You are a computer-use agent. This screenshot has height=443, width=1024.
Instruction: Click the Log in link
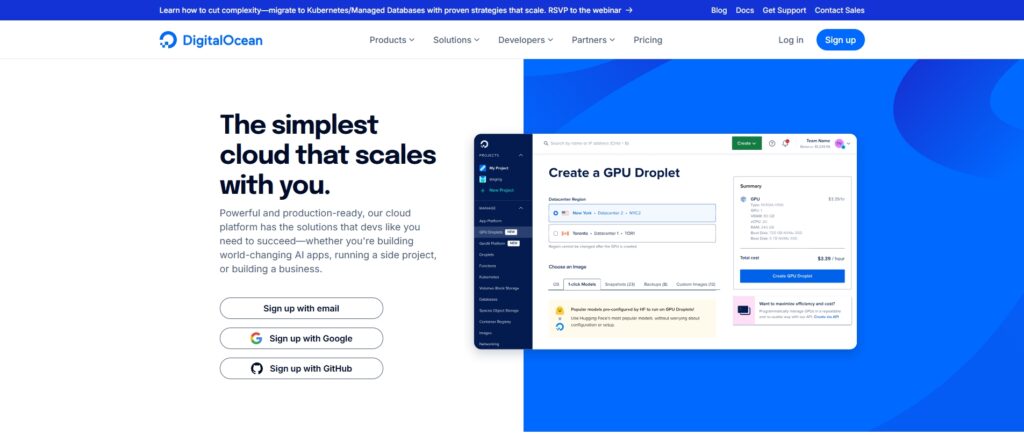(790, 40)
